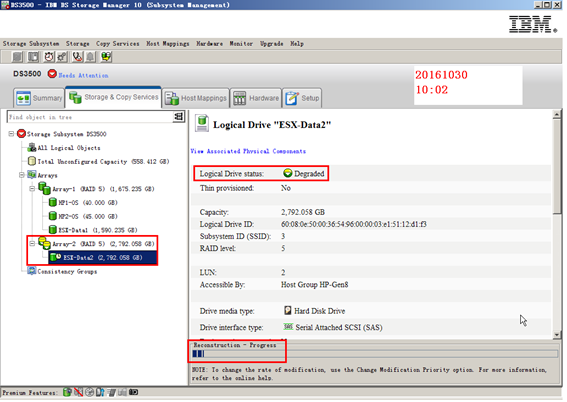Collapse the Storage Subsystem DS3500 node
The width and height of the screenshot is (567, 402).
tap(11, 134)
